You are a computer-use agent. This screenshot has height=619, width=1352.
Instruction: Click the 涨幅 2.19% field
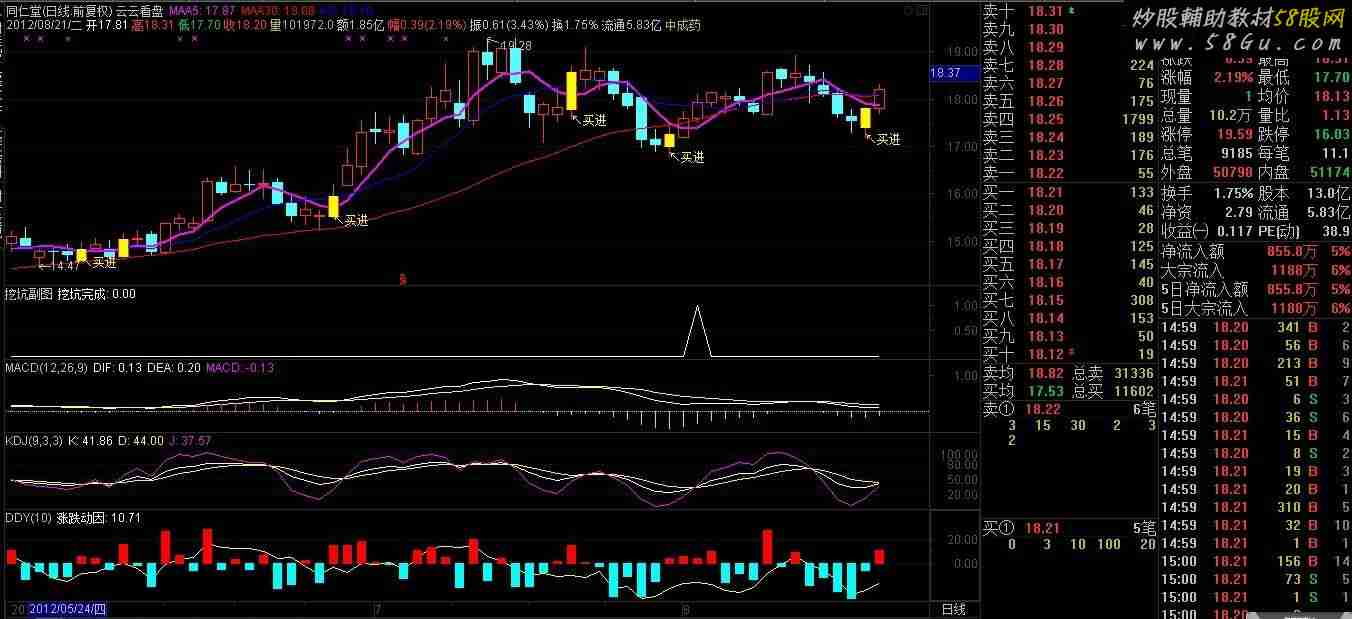coord(1207,77)
